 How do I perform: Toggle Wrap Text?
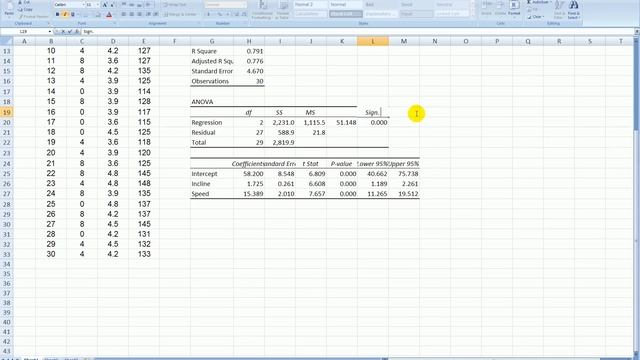[x=176, y=4]
